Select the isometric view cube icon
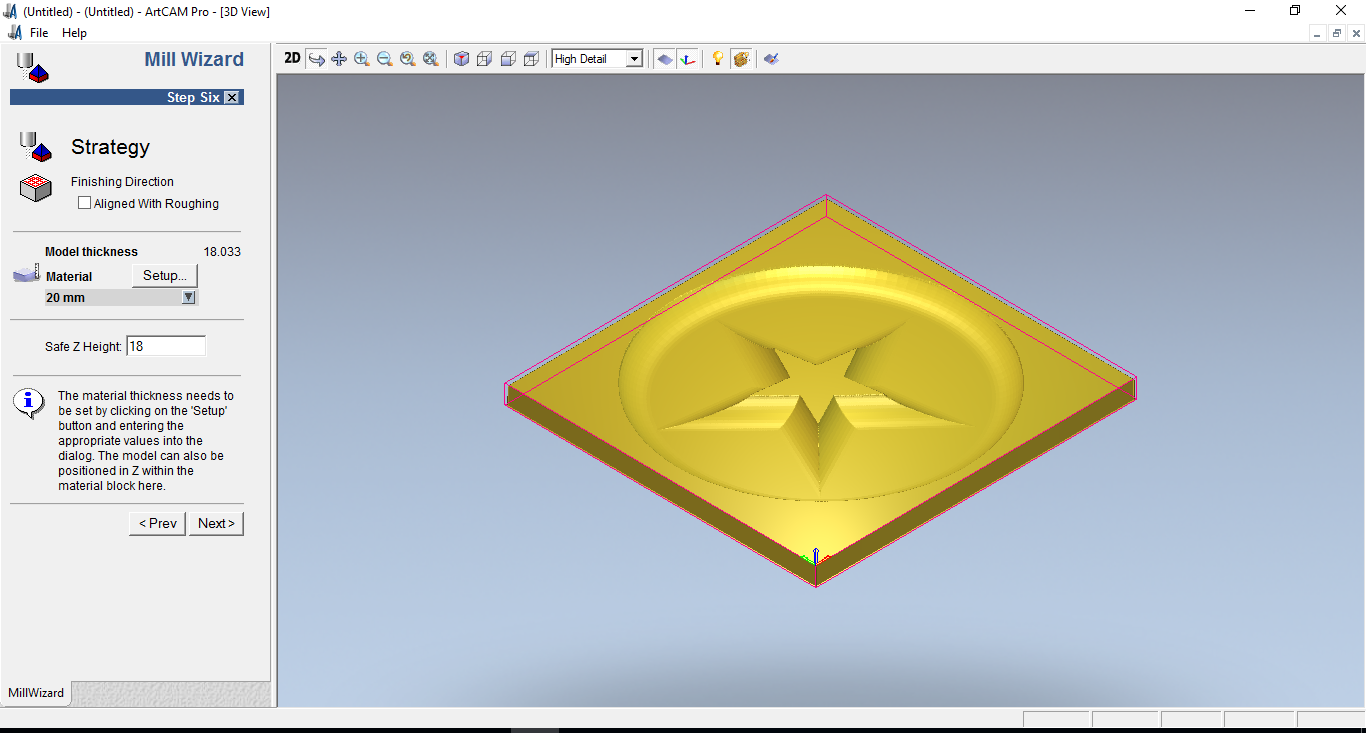The image size is (1366, 733). (461, 59)
